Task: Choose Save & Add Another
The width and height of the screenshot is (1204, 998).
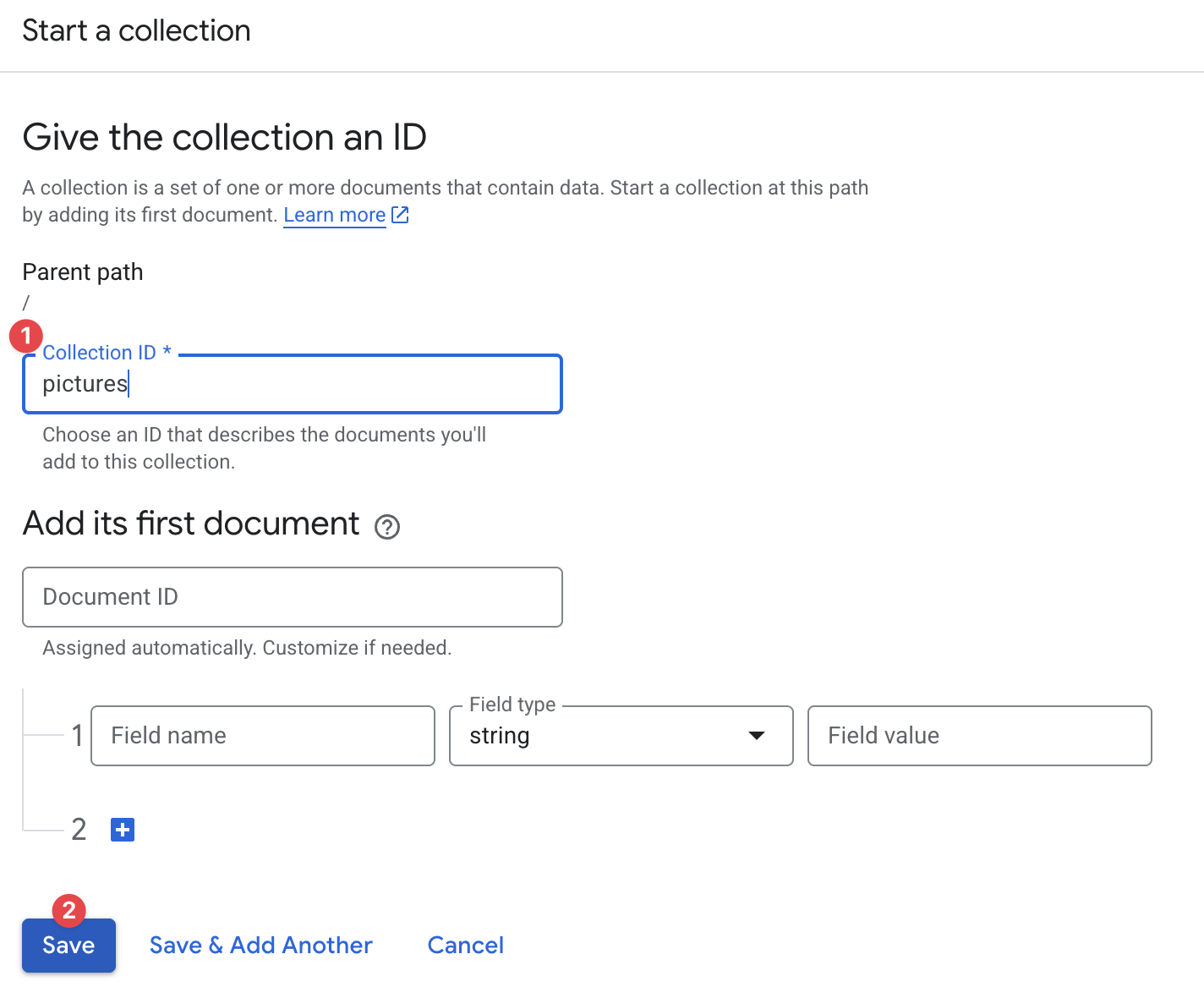Action: pyautogui.click(x=260, y=945)
